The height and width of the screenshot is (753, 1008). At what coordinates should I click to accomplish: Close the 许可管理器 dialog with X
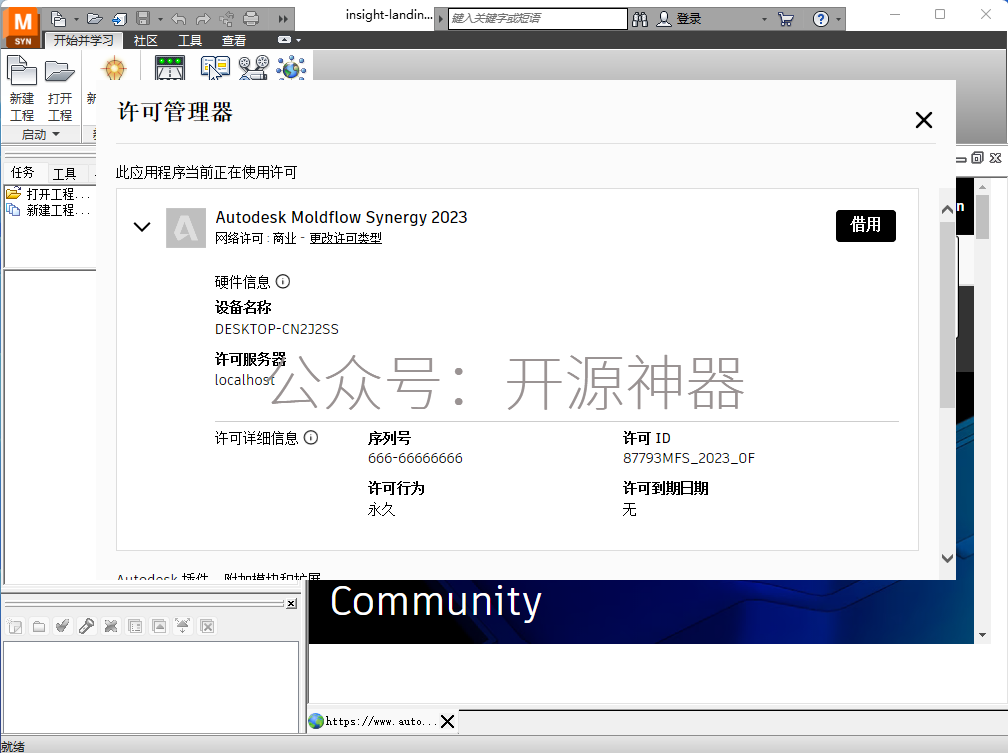click(x=923, y=120)
